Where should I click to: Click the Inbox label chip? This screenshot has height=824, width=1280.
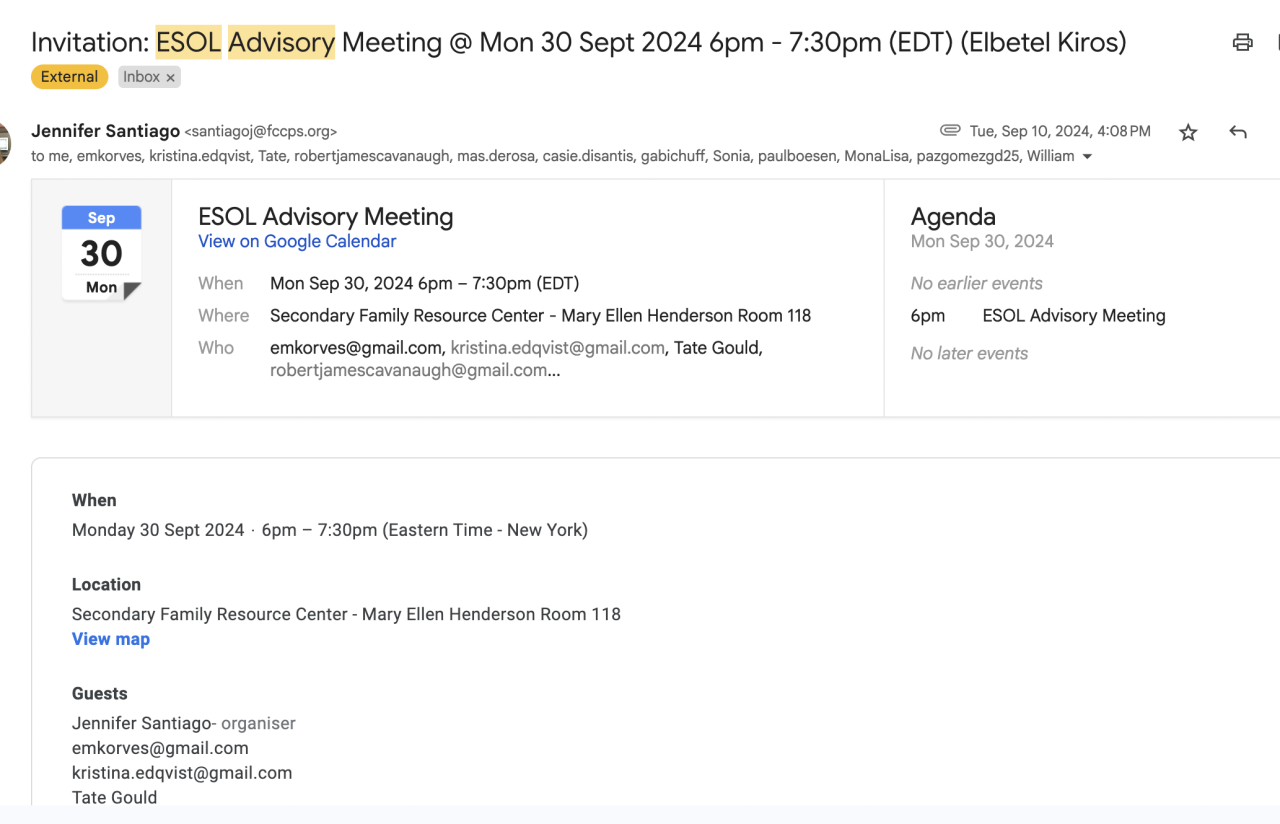(141, 77)
